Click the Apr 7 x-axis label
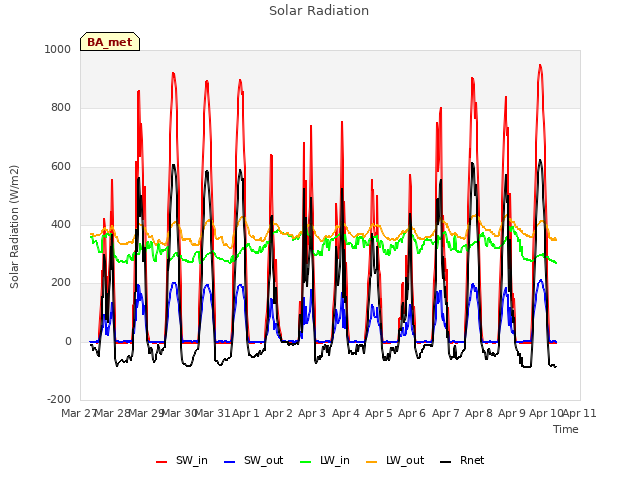The height and width of the screenshot is (480, 640). (x=446, y=413)
